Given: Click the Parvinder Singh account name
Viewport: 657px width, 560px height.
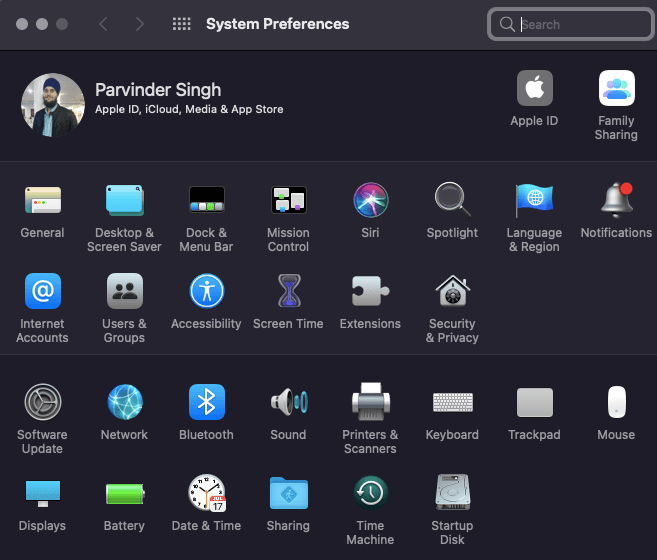Looking at the screenshot, I should point(158,90).
